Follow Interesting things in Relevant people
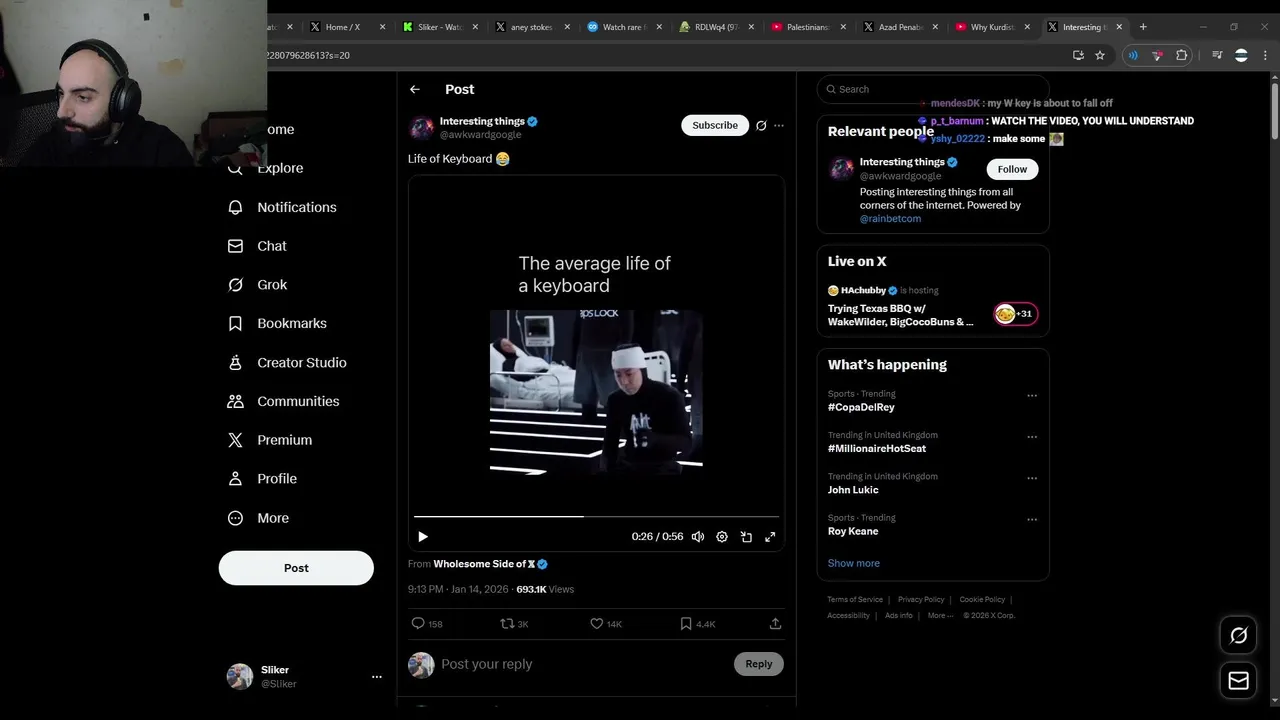1280x720 pixels. coord(1012,169)
